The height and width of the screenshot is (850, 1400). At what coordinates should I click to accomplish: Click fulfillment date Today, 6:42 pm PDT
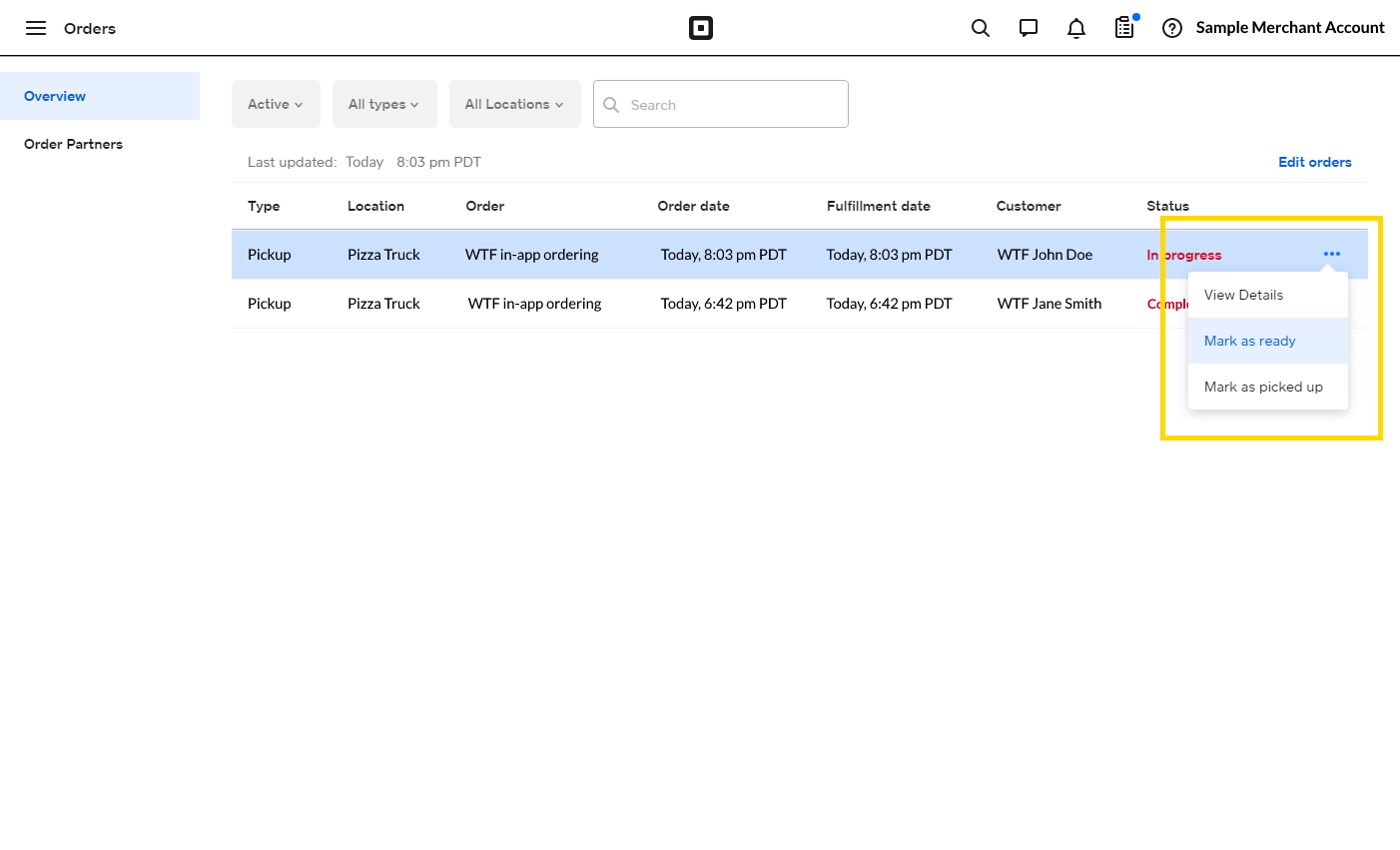pos(889,304)
